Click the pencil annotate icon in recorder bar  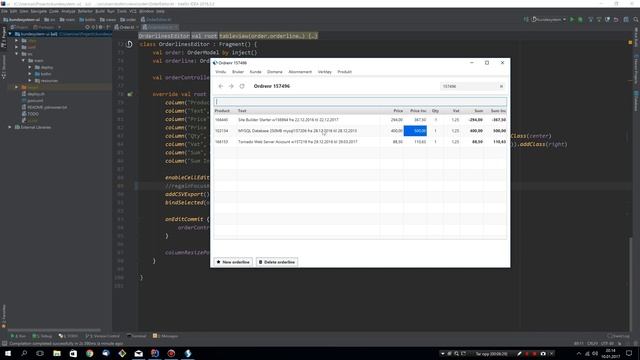click(519, 353)
